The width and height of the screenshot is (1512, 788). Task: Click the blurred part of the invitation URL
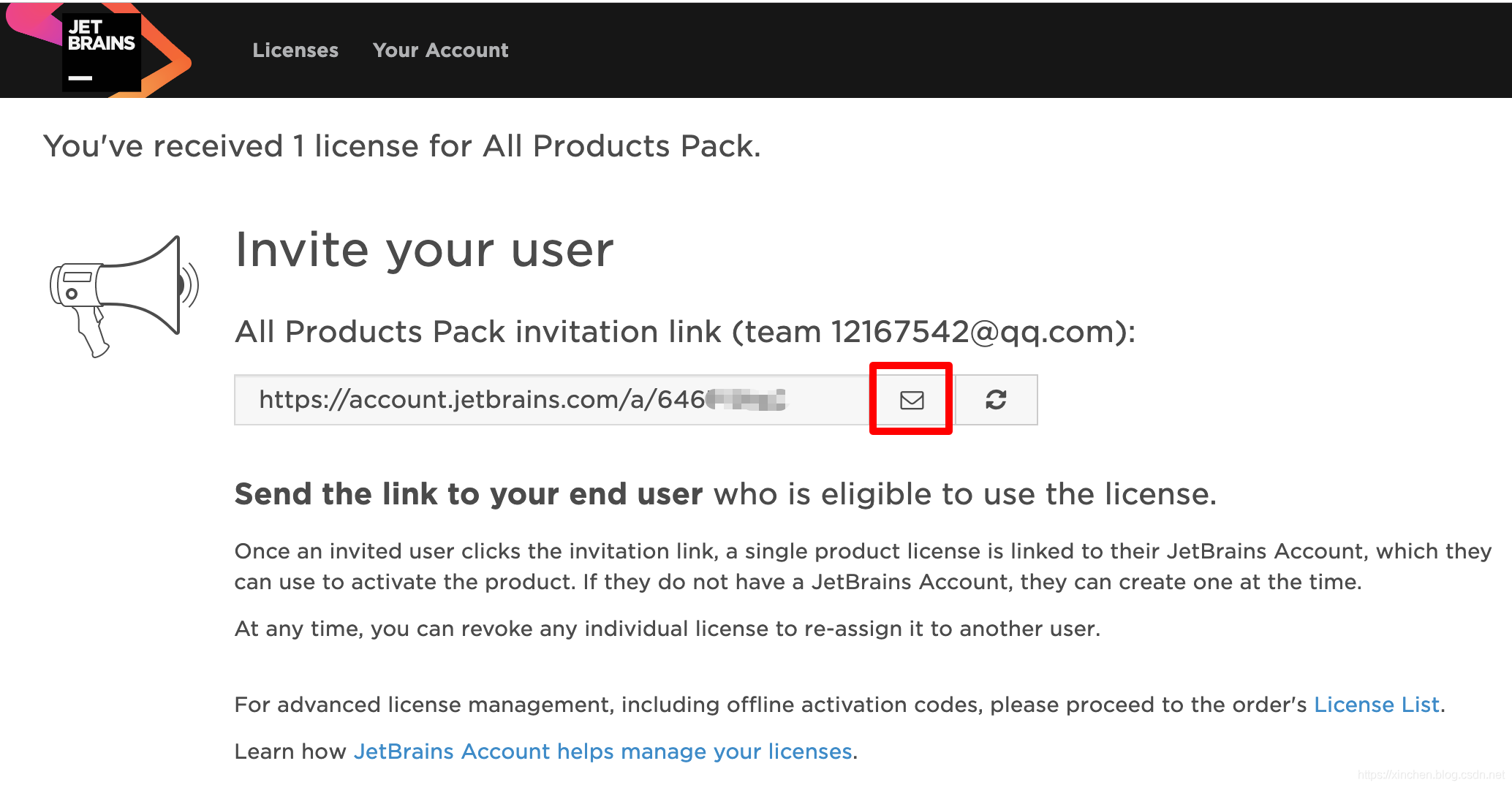(747, 400)
